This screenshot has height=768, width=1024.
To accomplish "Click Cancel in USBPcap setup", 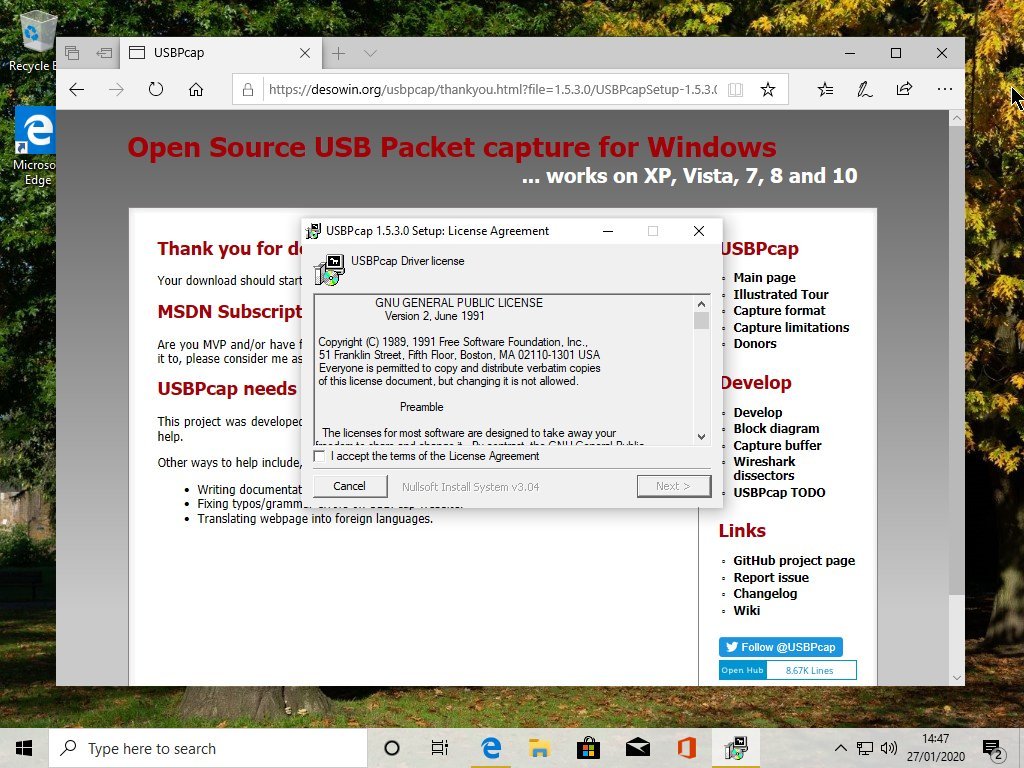I will [349, 486].
